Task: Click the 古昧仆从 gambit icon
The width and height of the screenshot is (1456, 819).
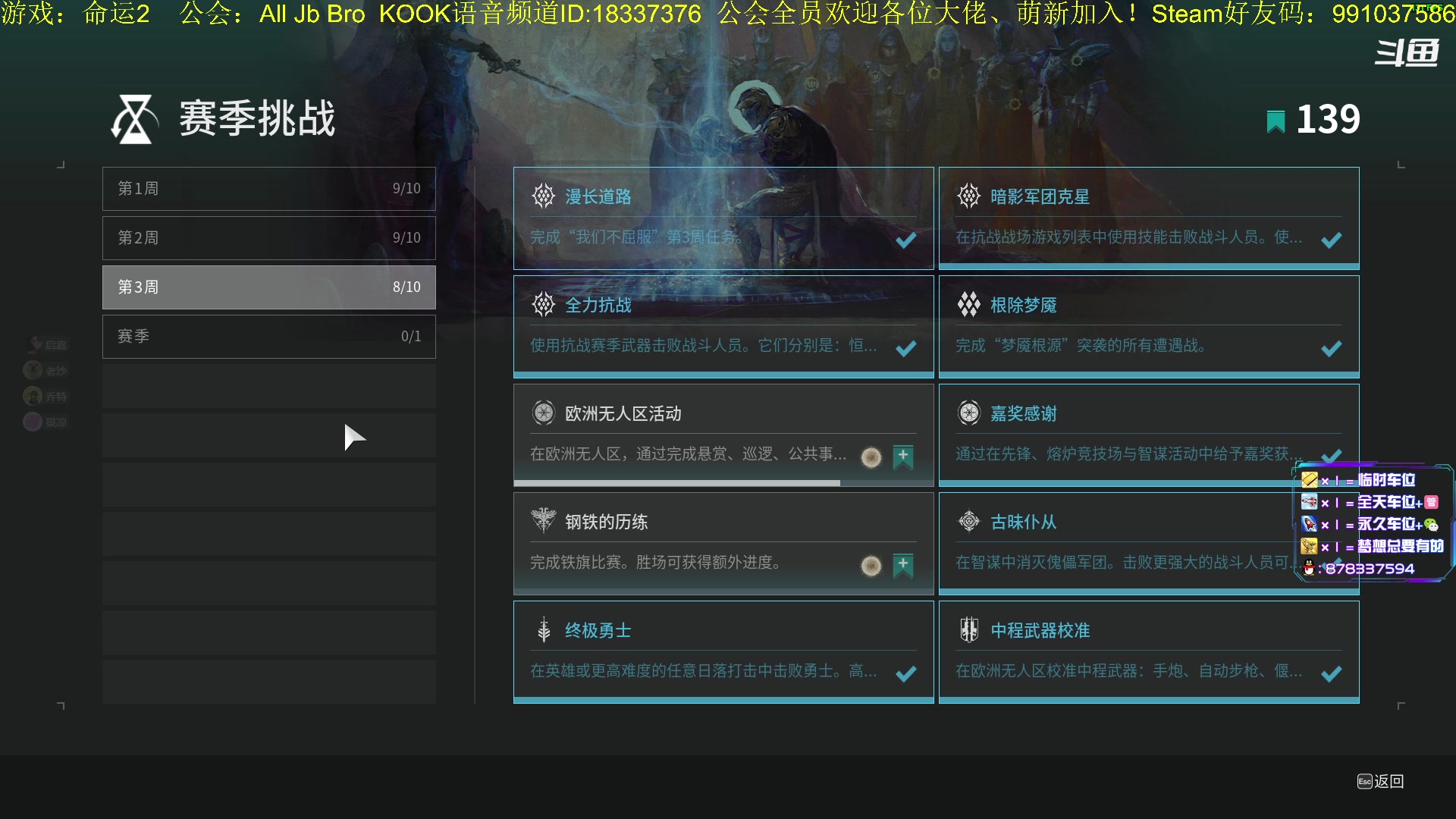Action: pos(969,522)
